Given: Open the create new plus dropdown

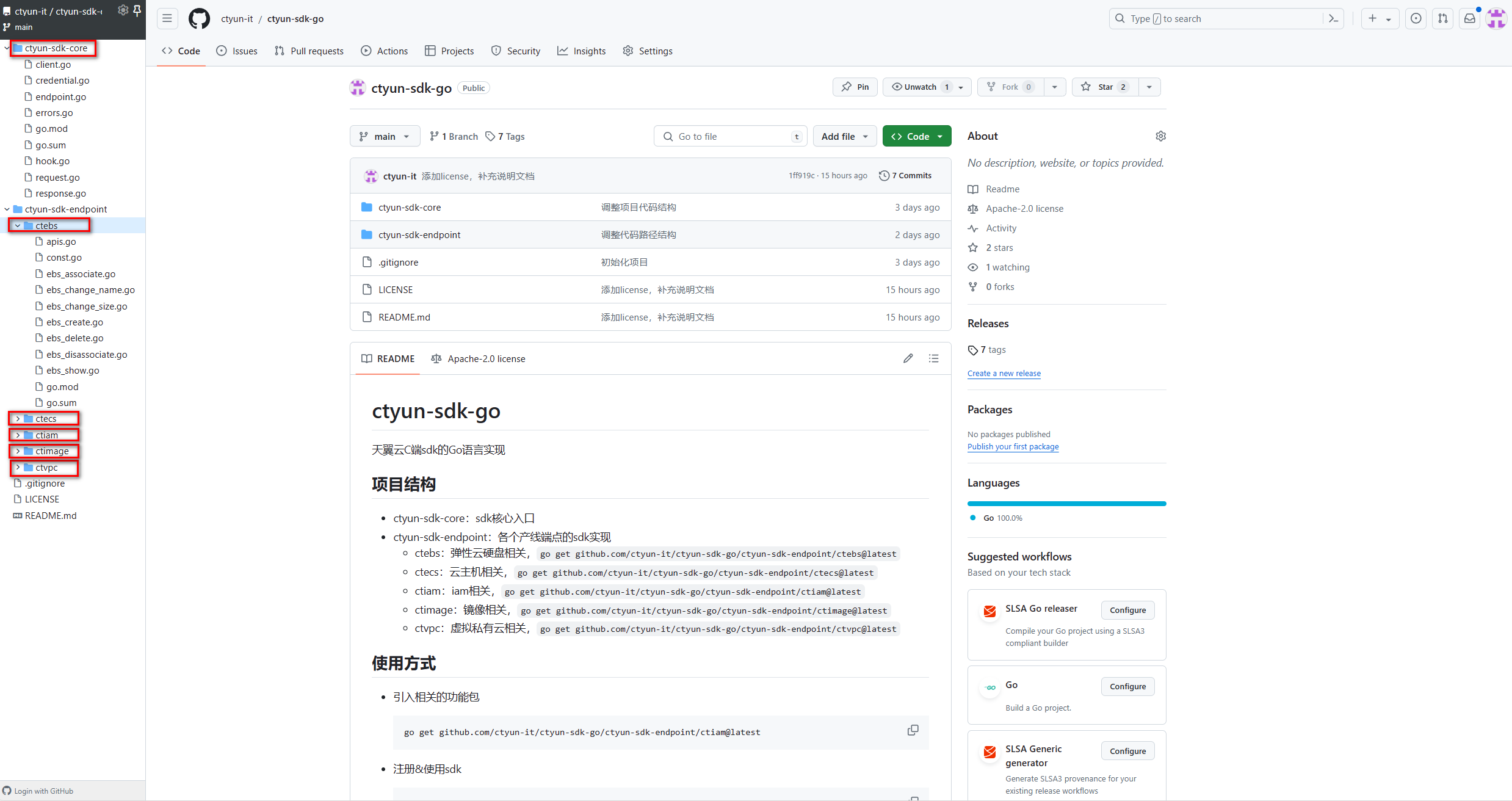Looking at the screenshot, I should 1380,19.
